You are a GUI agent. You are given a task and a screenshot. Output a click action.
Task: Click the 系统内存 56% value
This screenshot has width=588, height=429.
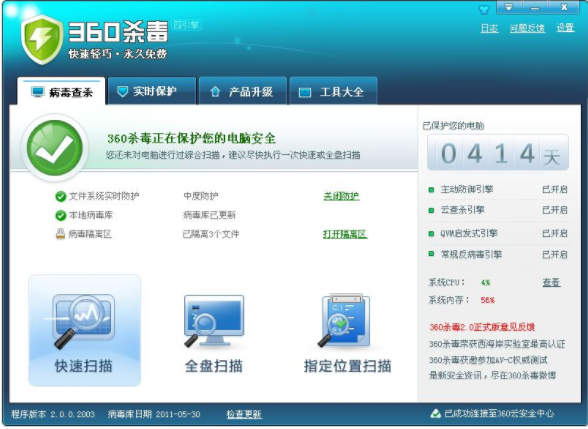[x=488, y=300]
